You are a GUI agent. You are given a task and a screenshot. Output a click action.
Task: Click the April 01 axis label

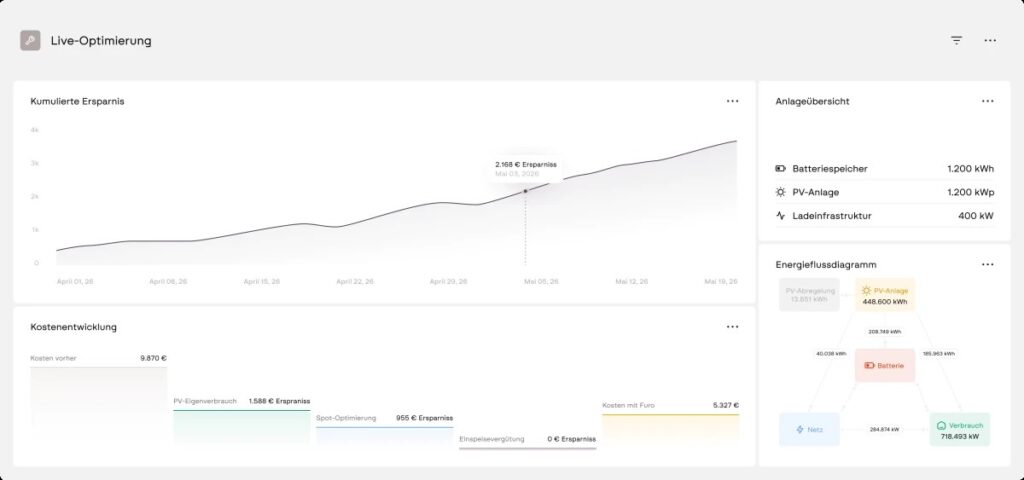coord(75,281)
